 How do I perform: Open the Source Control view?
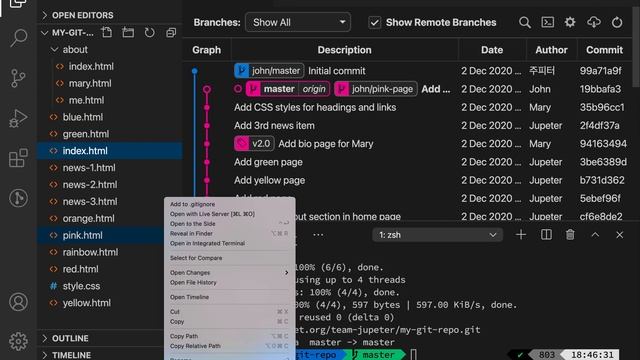click(x=18, y=78)
